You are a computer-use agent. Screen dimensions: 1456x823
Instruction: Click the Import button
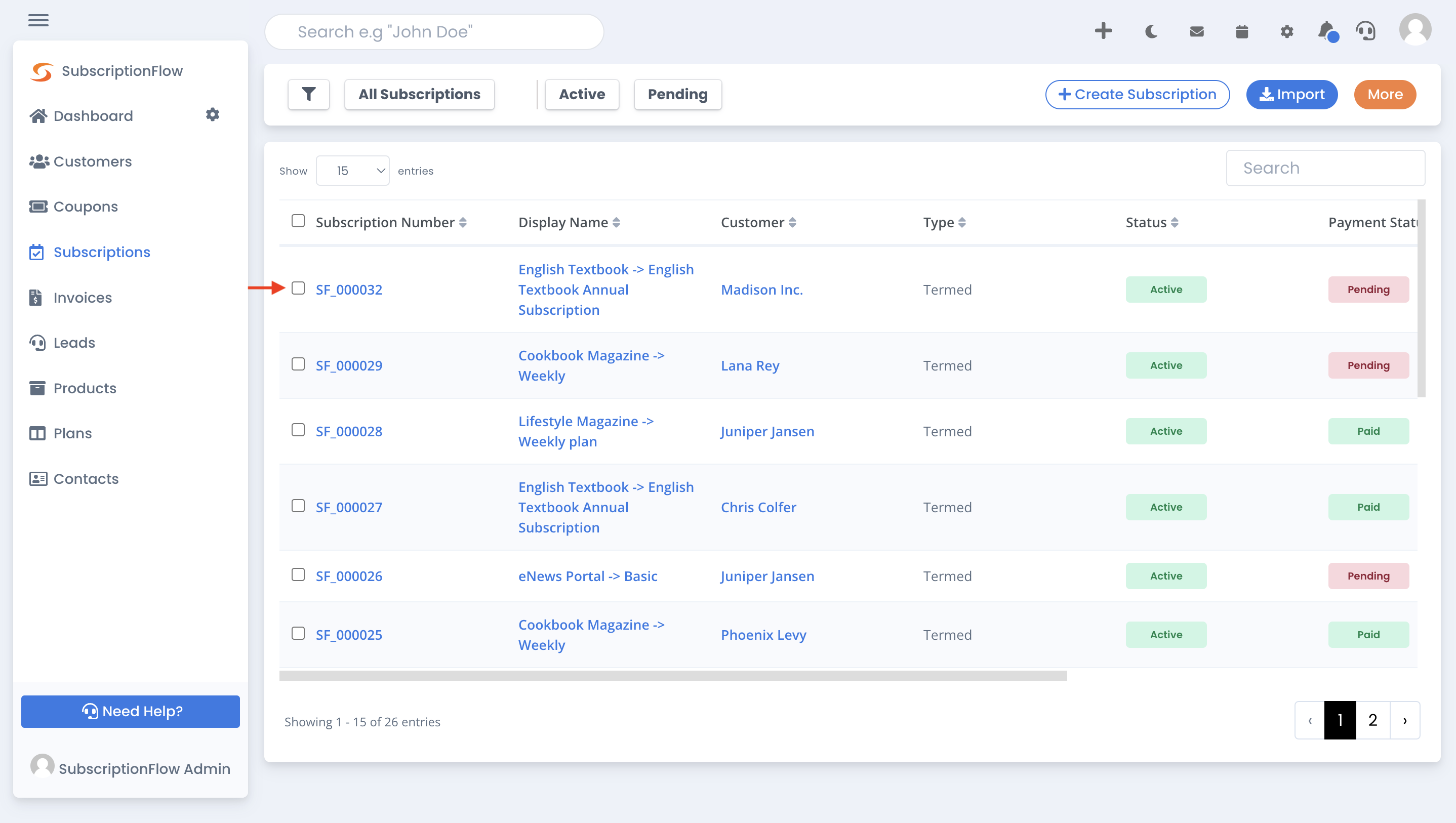coord(1291,94)
